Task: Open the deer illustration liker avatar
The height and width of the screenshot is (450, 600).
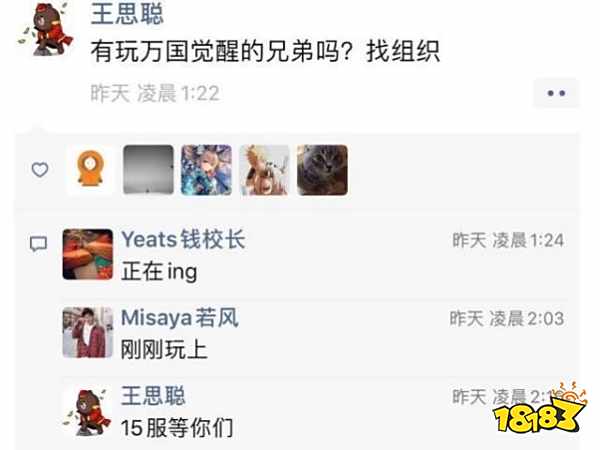Action: (264, 170)
